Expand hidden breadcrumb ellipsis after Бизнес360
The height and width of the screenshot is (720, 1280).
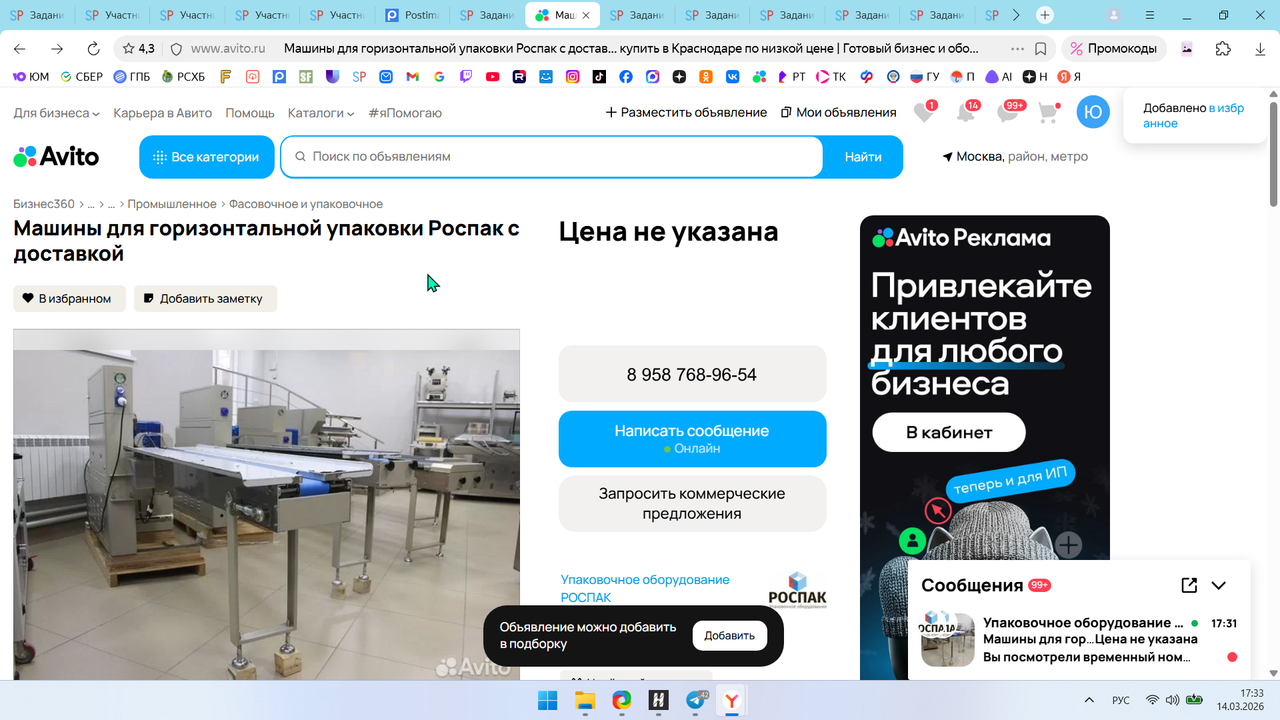pyautogui.click(x=90, y=204)
